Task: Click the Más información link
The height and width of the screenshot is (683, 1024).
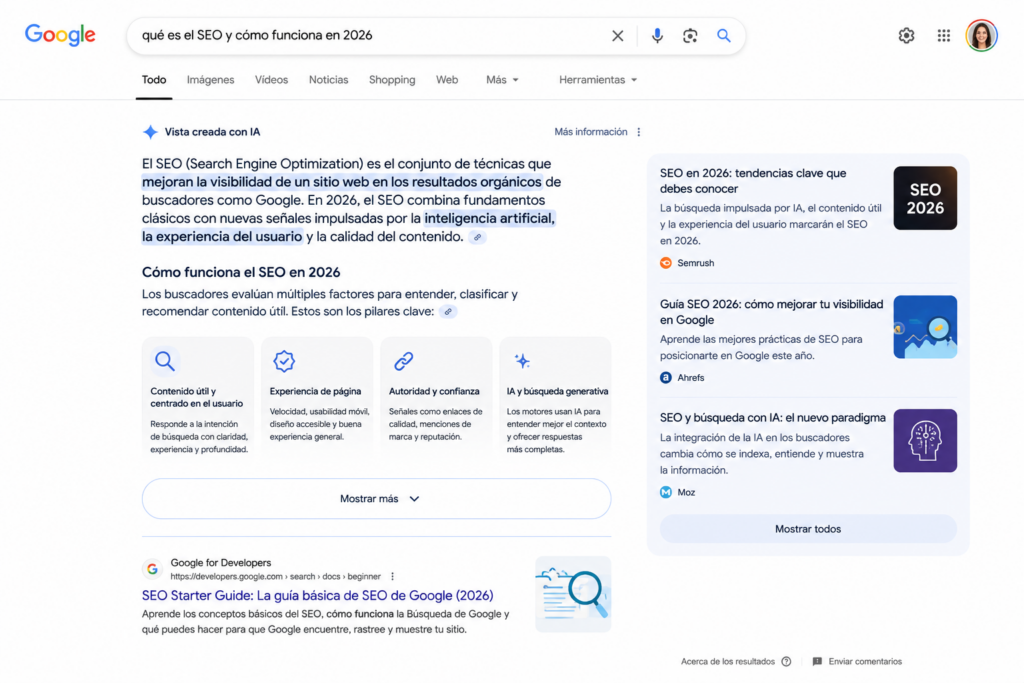Action: (x=590, y=132)
